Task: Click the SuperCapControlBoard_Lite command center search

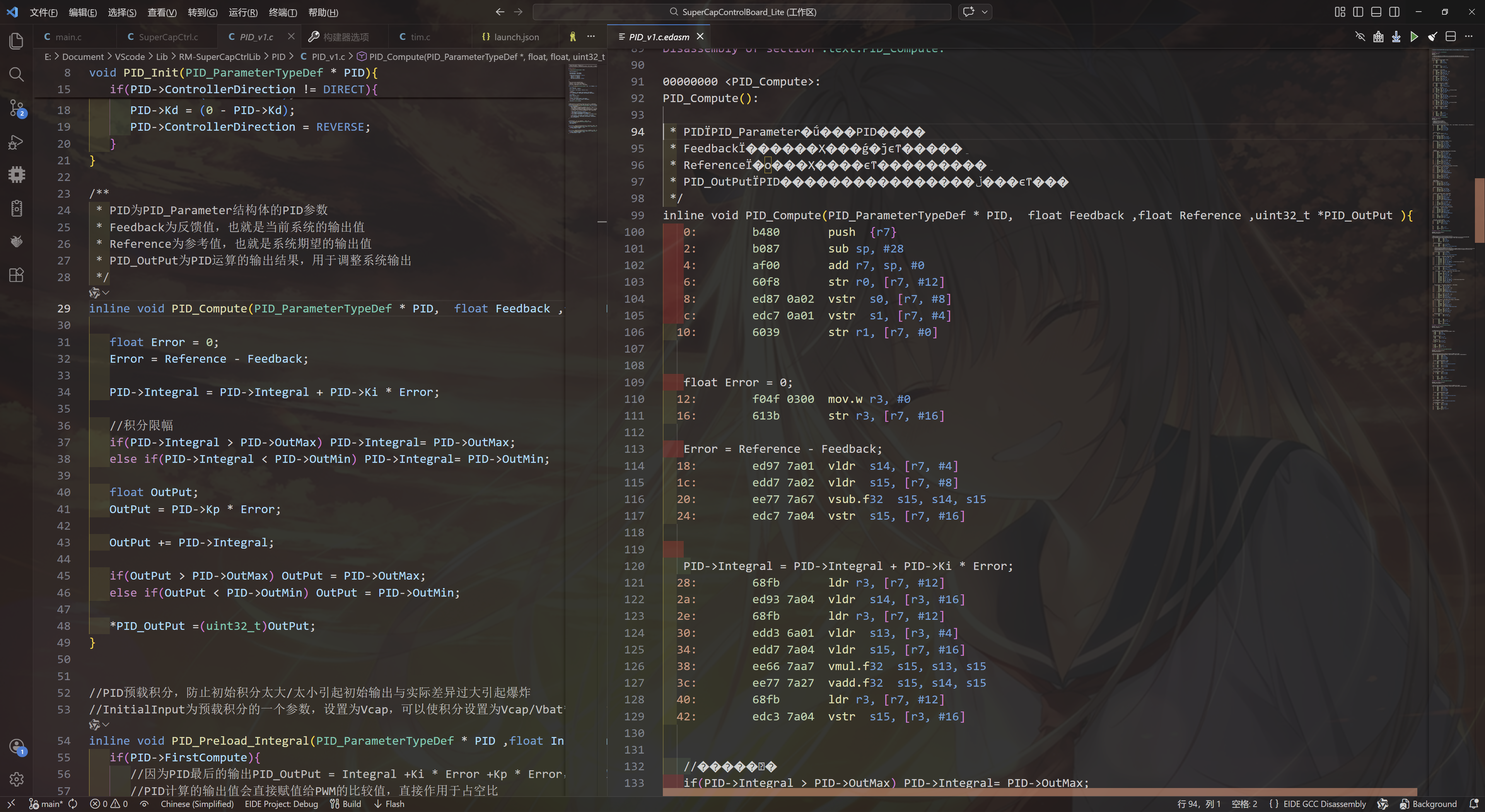Action: [742, 12]
